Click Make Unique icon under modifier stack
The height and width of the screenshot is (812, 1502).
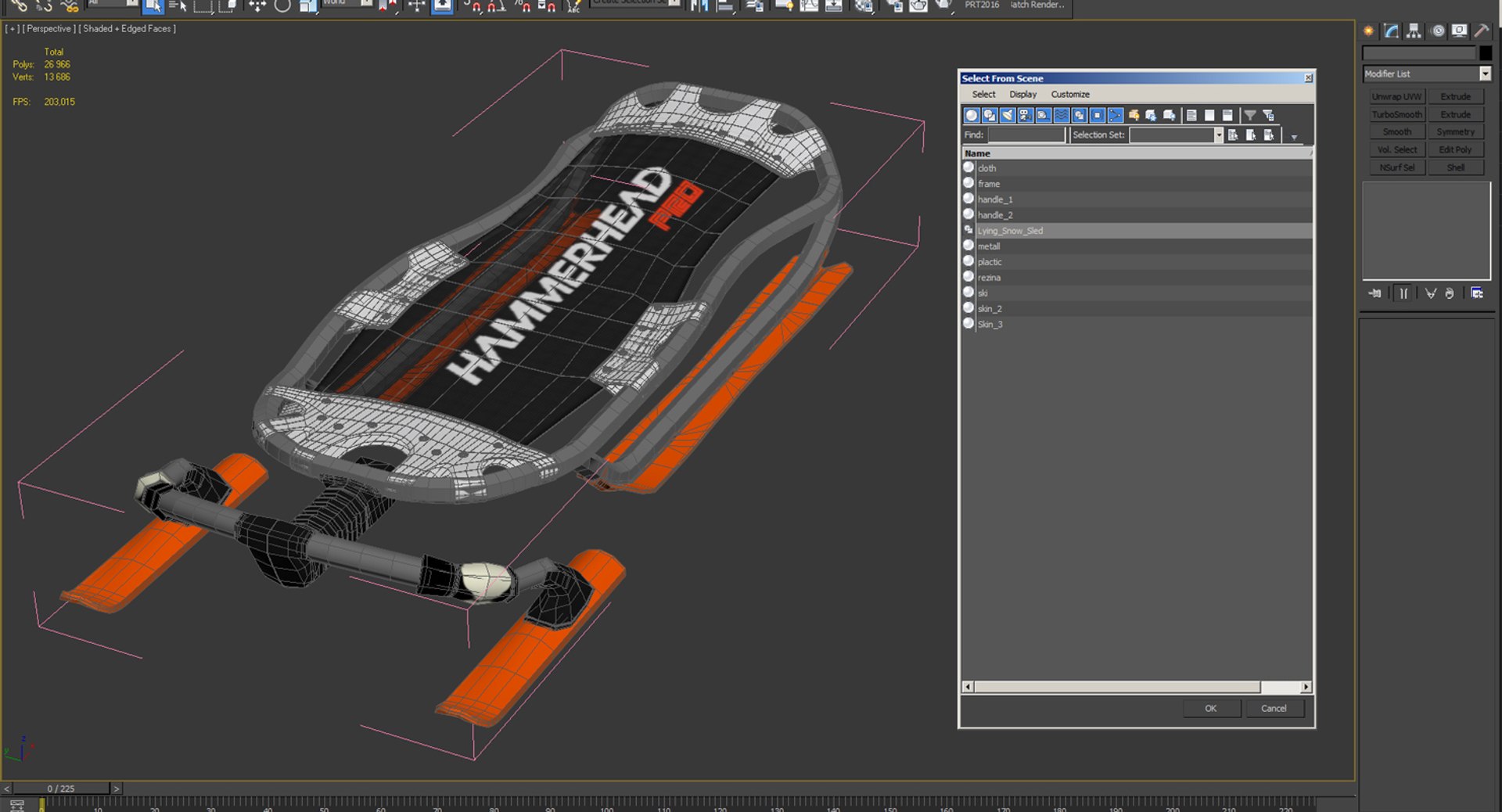(1431, 293)
